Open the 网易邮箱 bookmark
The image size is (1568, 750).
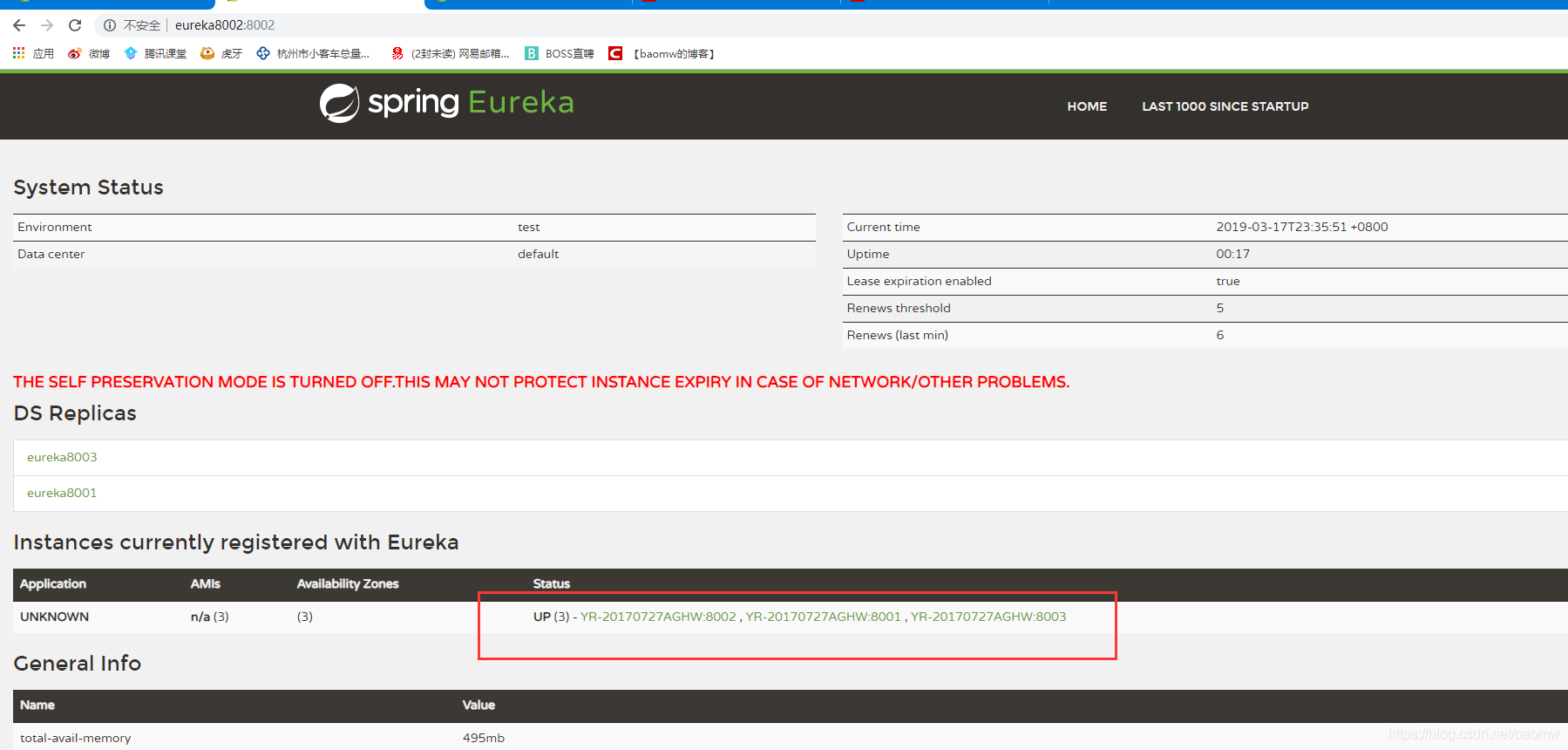(x=450, y=53)
